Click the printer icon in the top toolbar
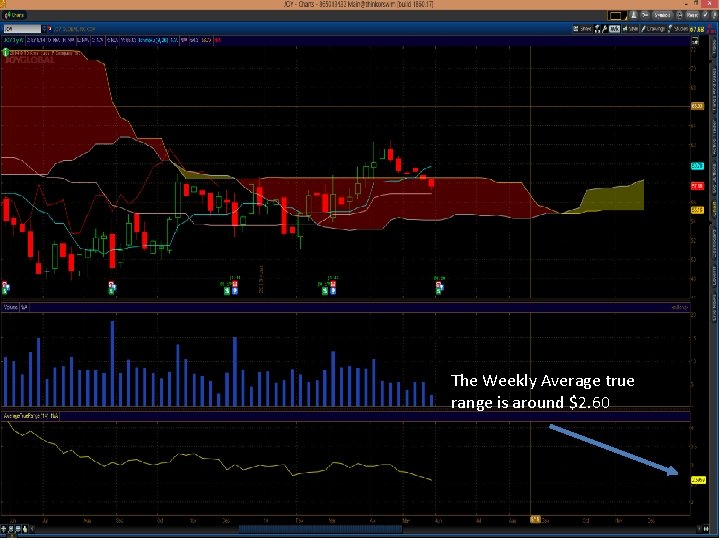The width and height of the screenshot is (720, 540). [x=680, y=15]
